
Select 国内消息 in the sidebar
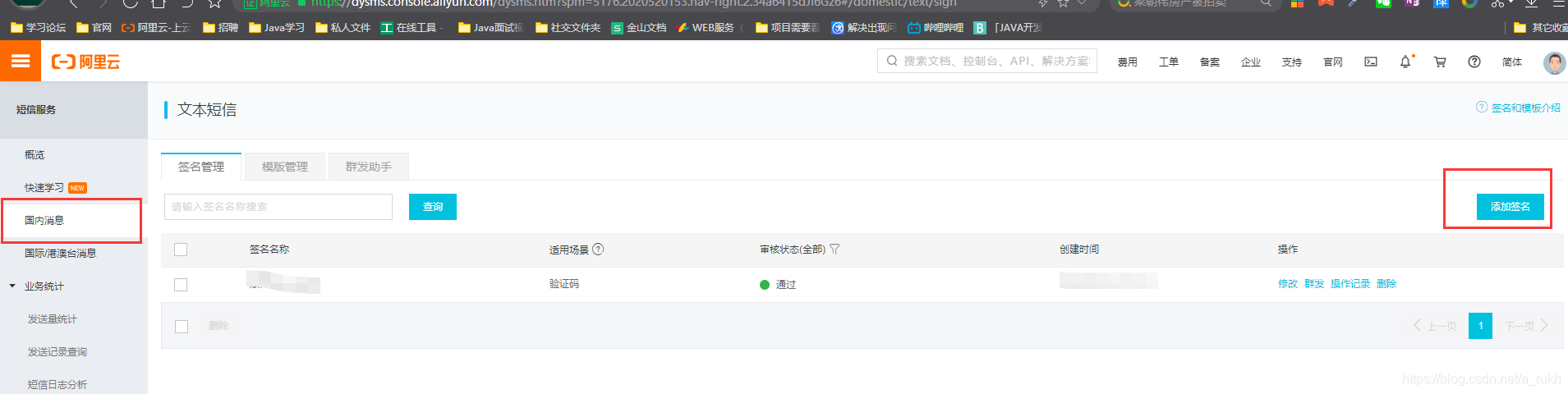(x=44, y=220)
